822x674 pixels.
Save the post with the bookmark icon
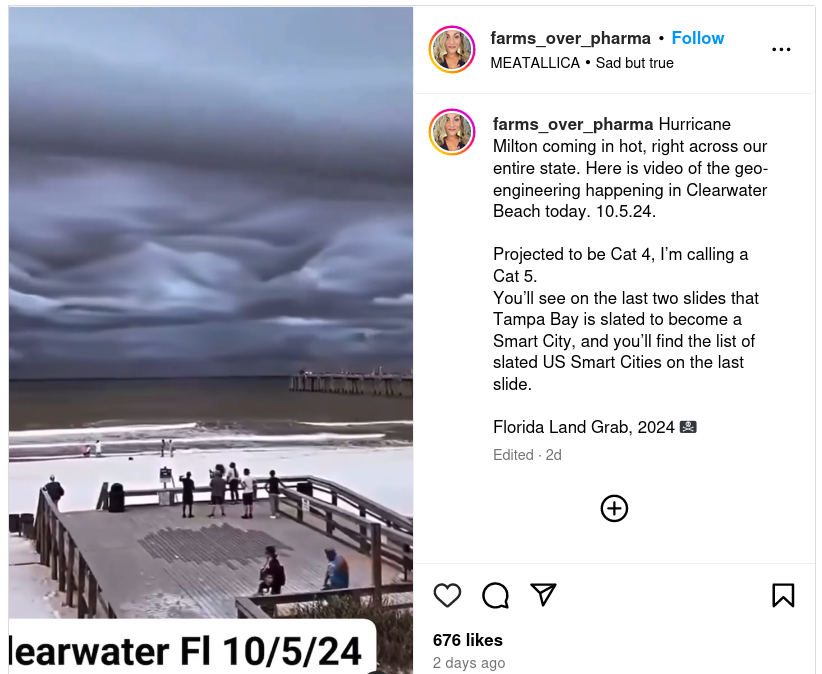pos(783,595)
